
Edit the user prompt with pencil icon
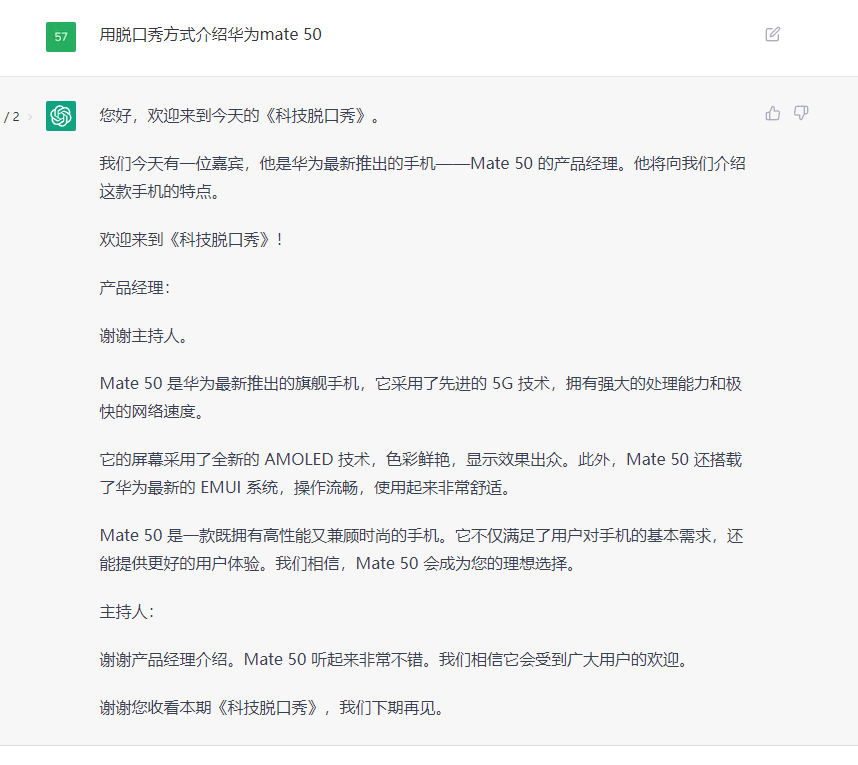click(772, 34)
